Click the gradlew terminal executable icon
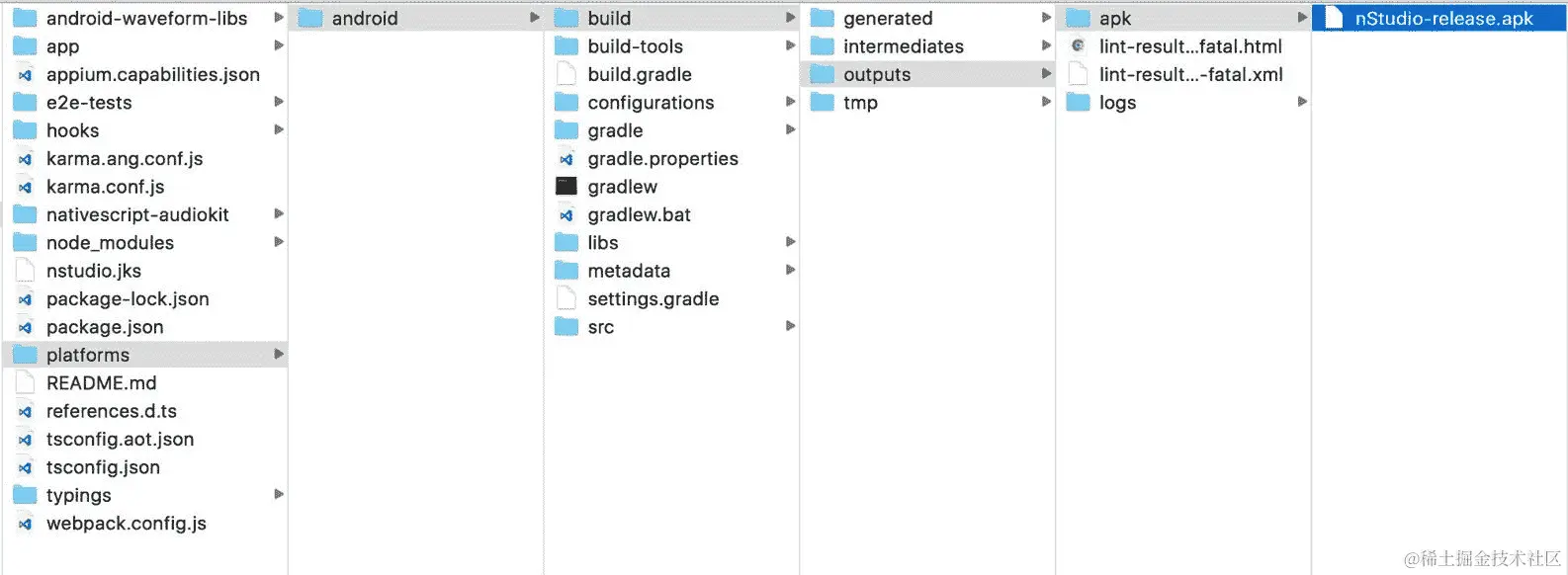1568x575 pixels. pyautogui.click(x=566, y=187)
